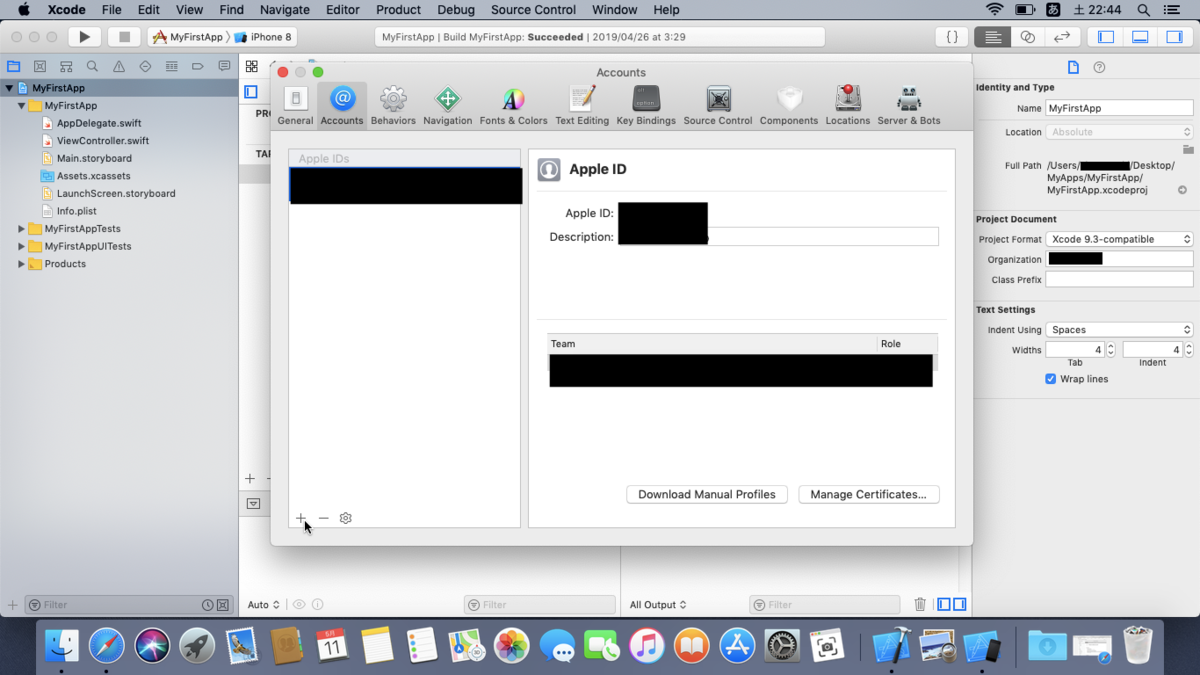
Task: Open the File inspector
Action: [x=1073, y=67]
